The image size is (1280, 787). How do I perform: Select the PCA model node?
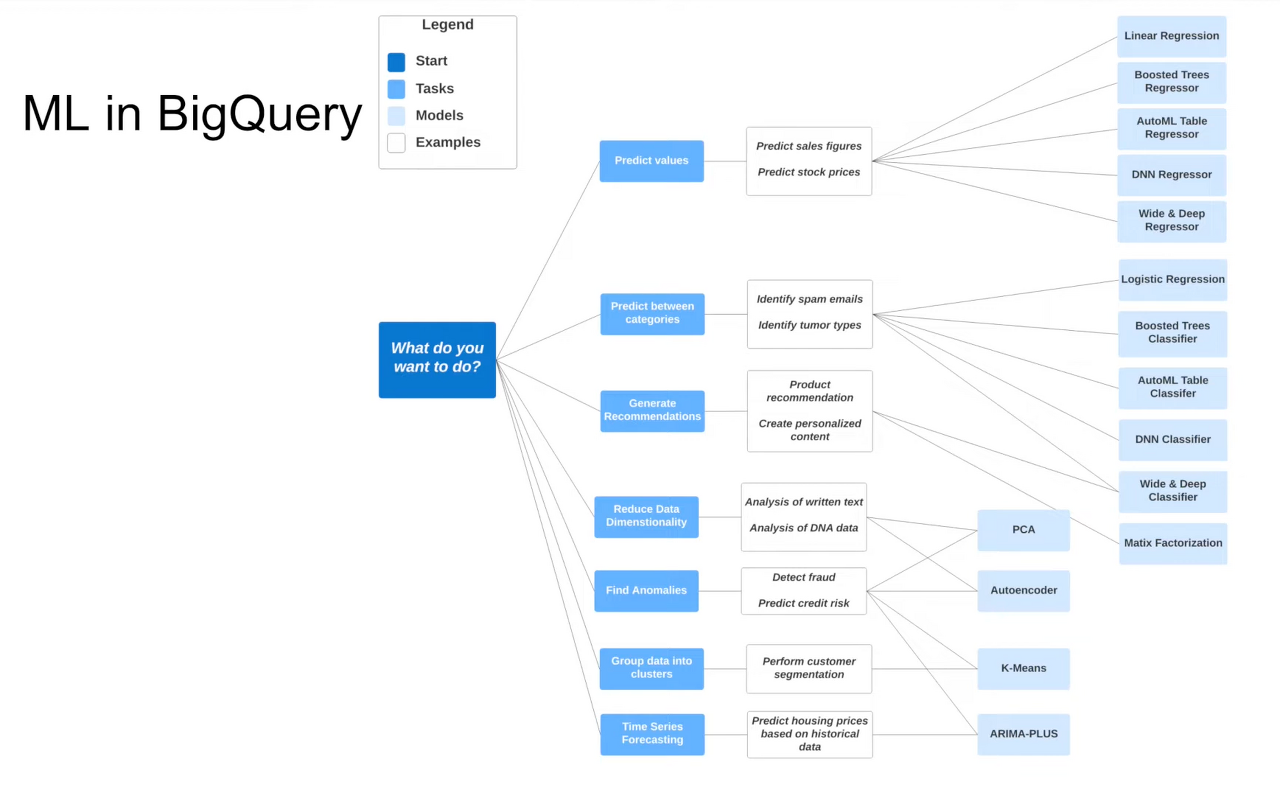click(x=1023, y=530)
